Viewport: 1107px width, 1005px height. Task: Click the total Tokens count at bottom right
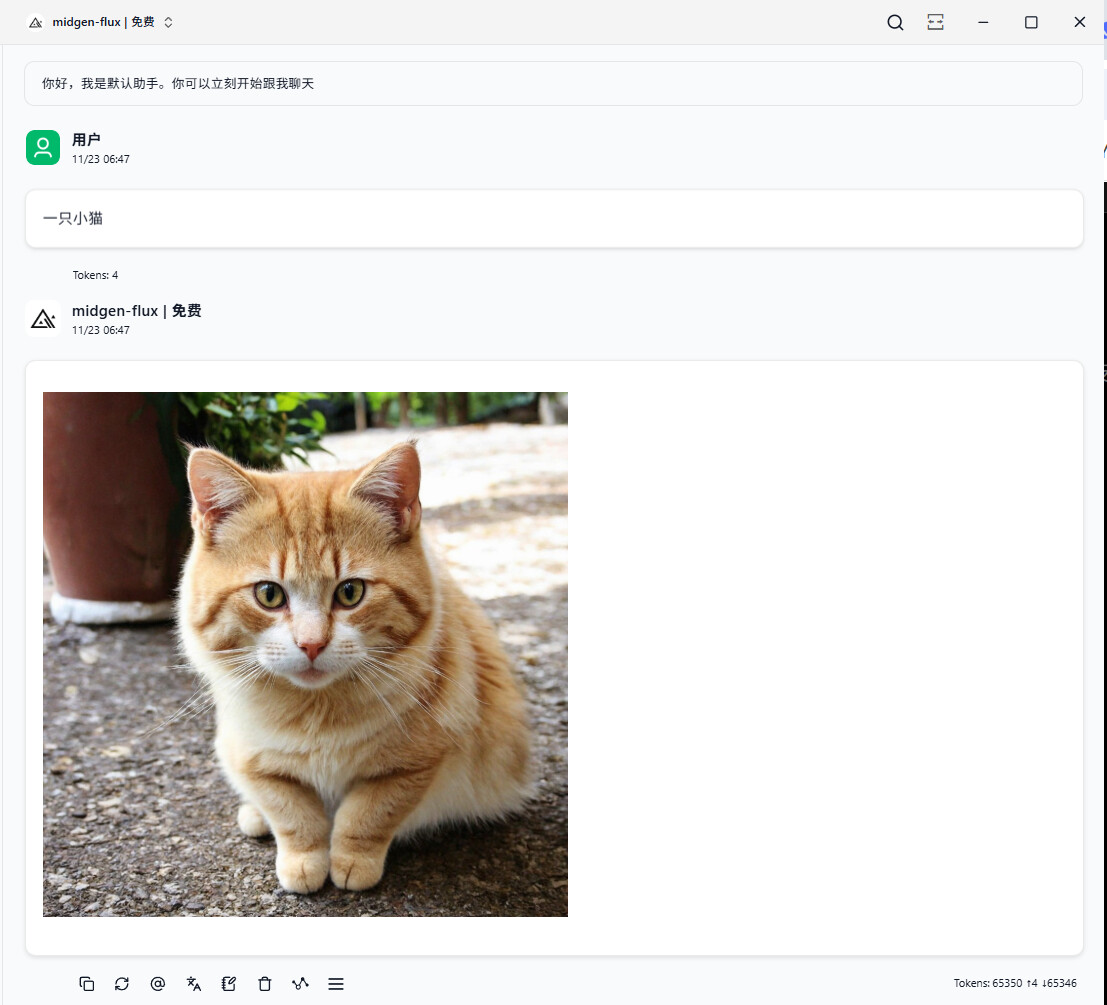pyautogui.click(x=1014, y=984)
